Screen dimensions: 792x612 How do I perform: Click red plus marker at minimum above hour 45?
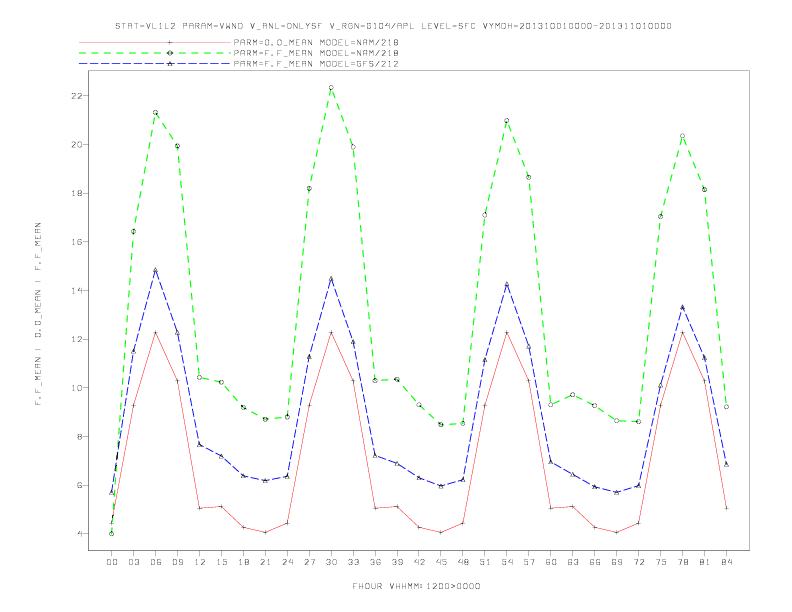441,532
